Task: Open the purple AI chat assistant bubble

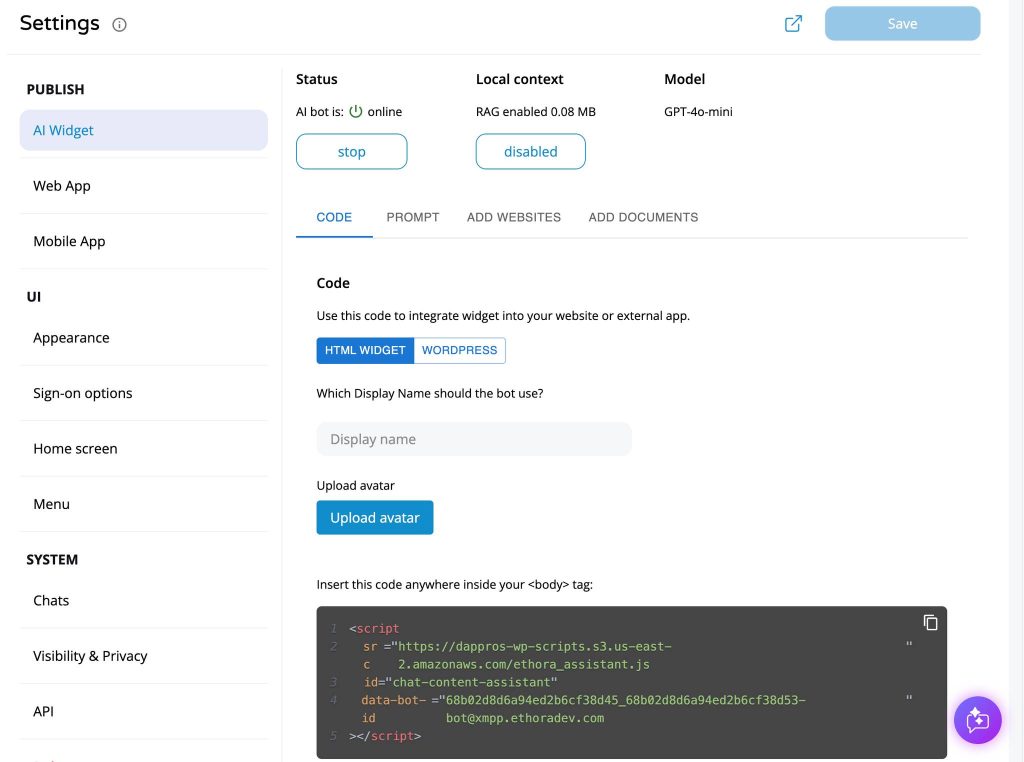Action: (x=978, y=720)
